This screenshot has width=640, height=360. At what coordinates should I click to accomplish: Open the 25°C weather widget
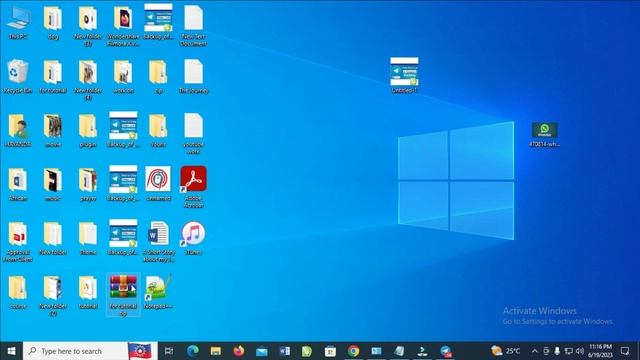coord(506,351)
